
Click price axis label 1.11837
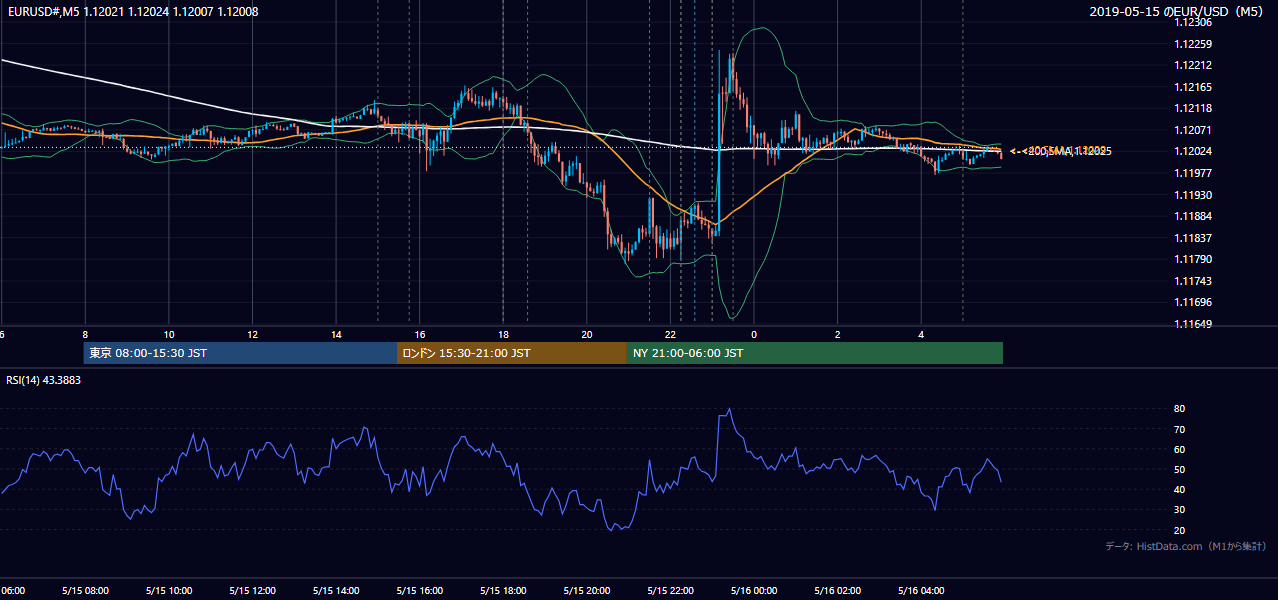[x=1192, y=238]
